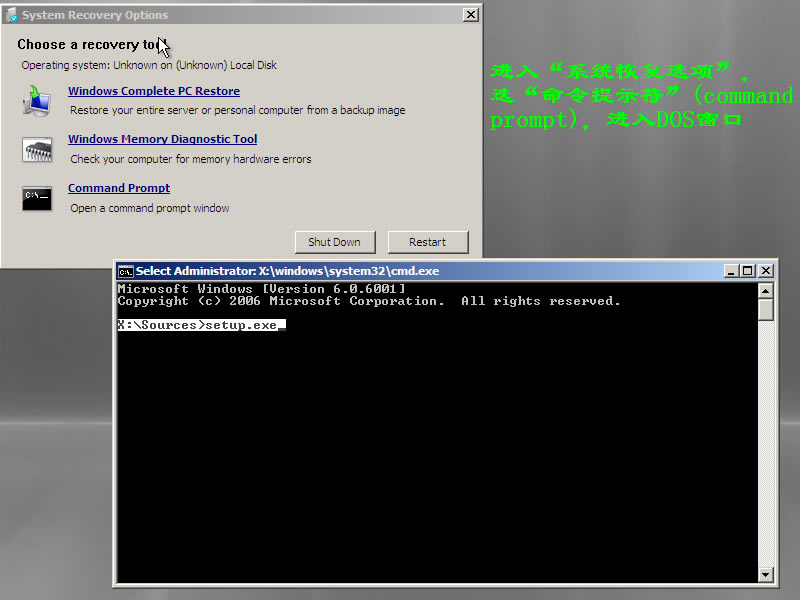
Task: Click the System Recovery Options title bar icon
Action: coord(12,15)
